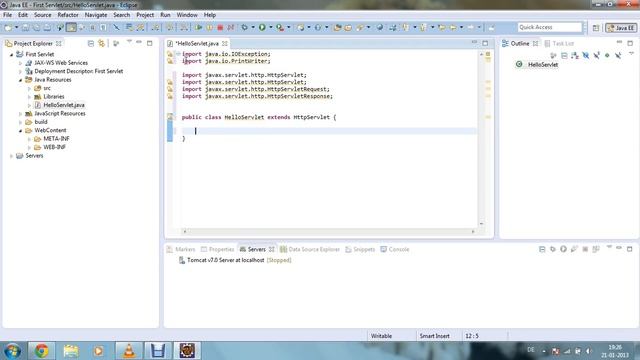Viewport: 640px width, 360px height.
Task: Open Project Explorer View Menu triangle
Action: point(129,42)
